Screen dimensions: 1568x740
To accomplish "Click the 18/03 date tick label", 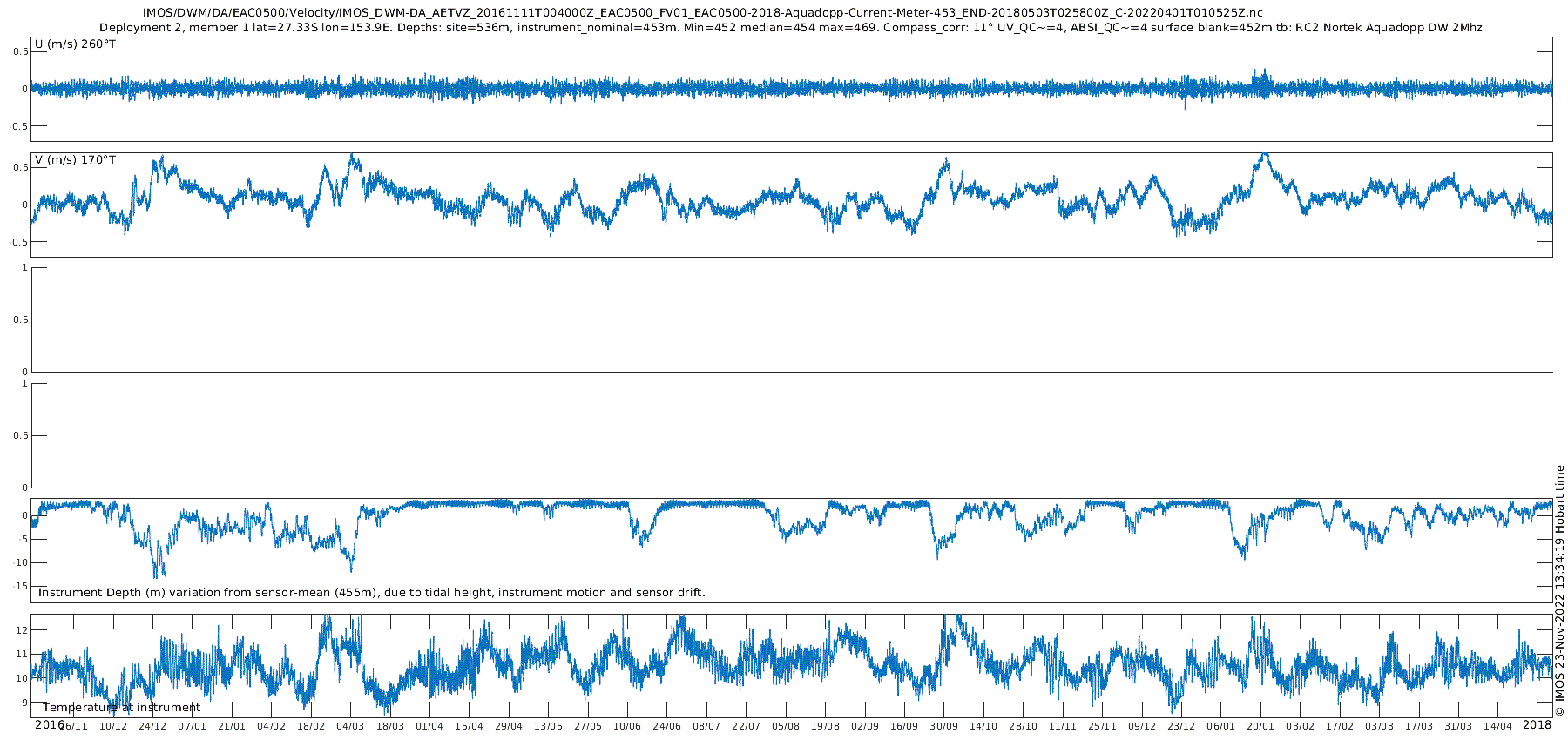I will tap(390, 726).
